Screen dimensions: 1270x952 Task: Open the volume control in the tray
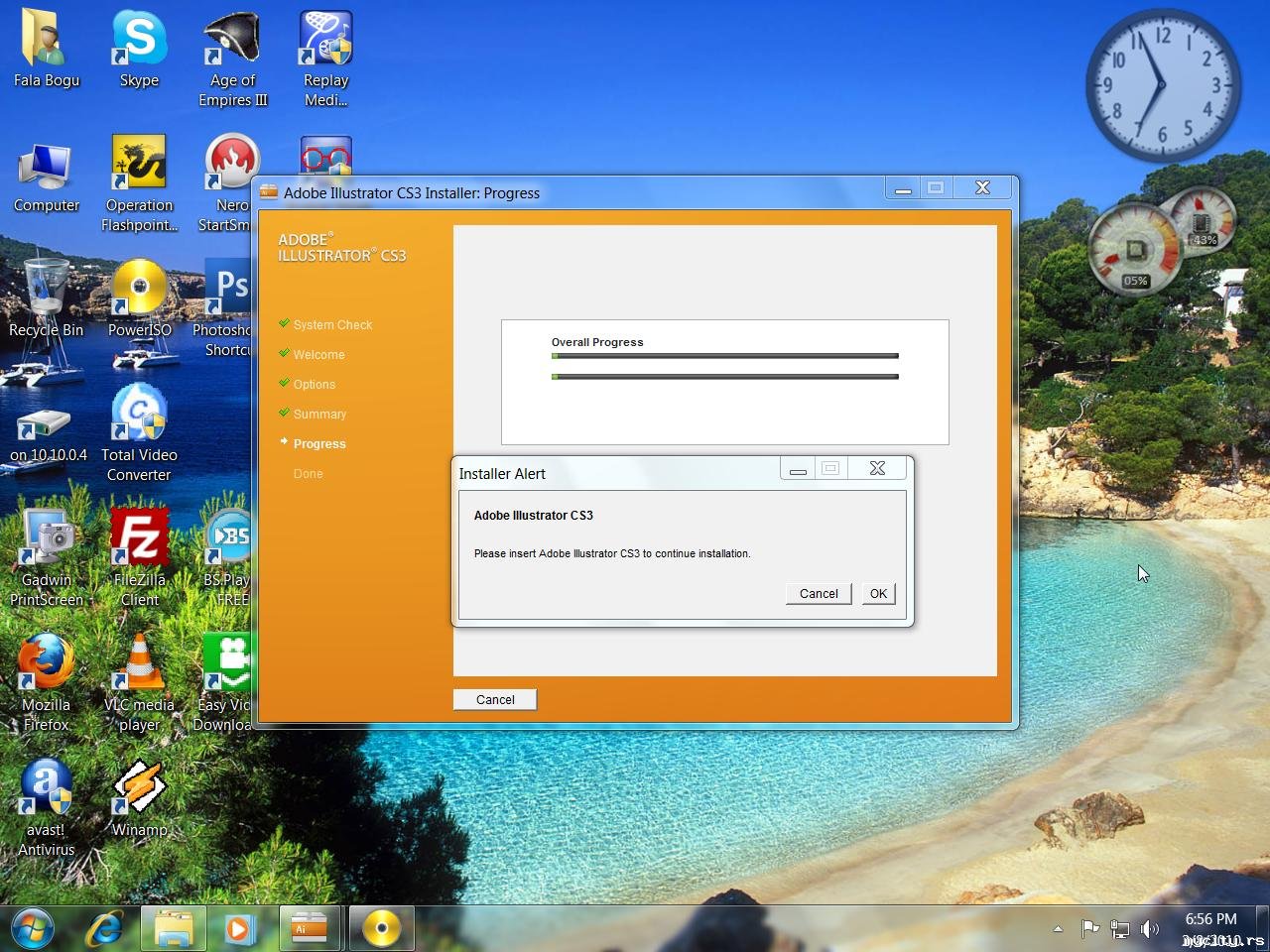coord(1150,929)
